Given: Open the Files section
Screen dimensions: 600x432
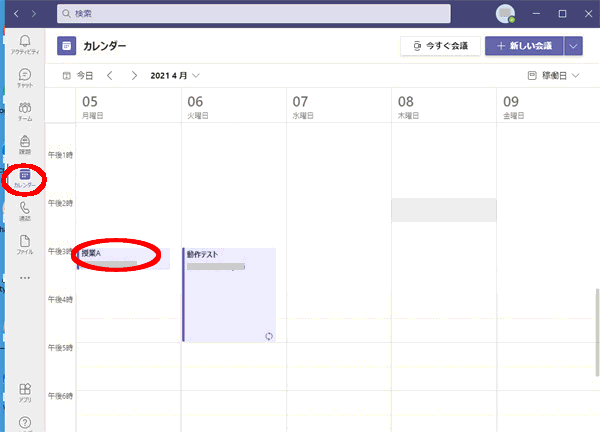Looking at the screenshot, I should (24, 245).
